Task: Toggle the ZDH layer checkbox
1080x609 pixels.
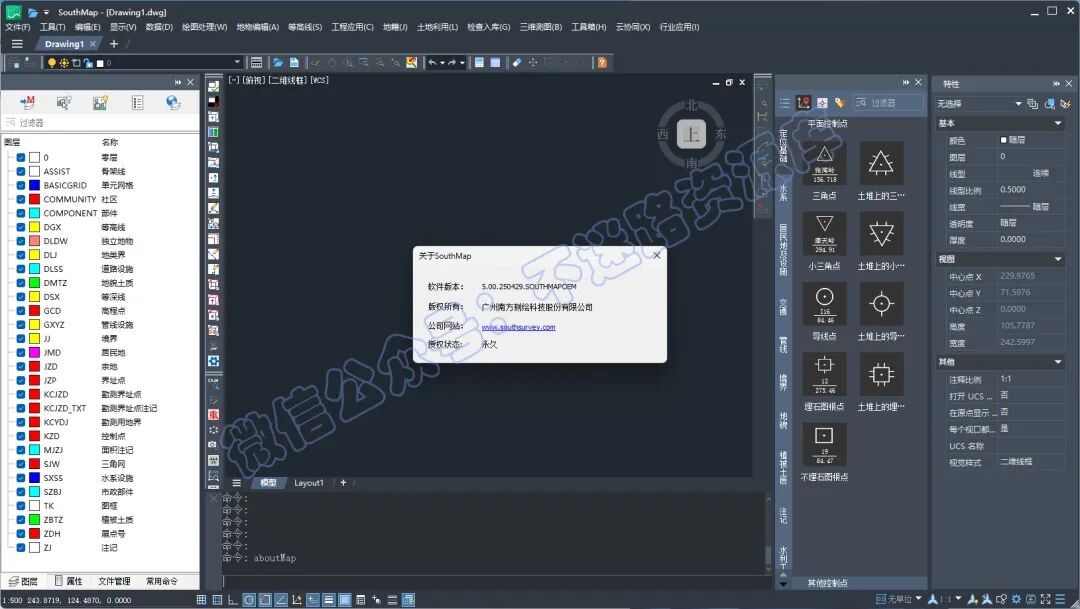Action: tap(21, 534)
